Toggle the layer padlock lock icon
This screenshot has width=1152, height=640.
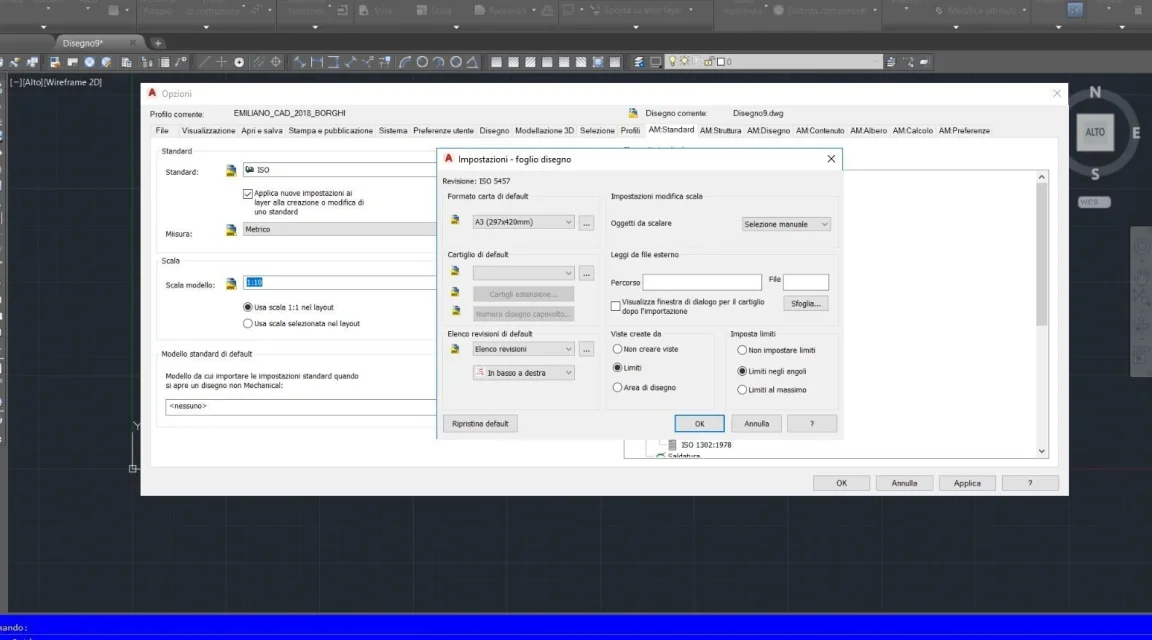709,62
